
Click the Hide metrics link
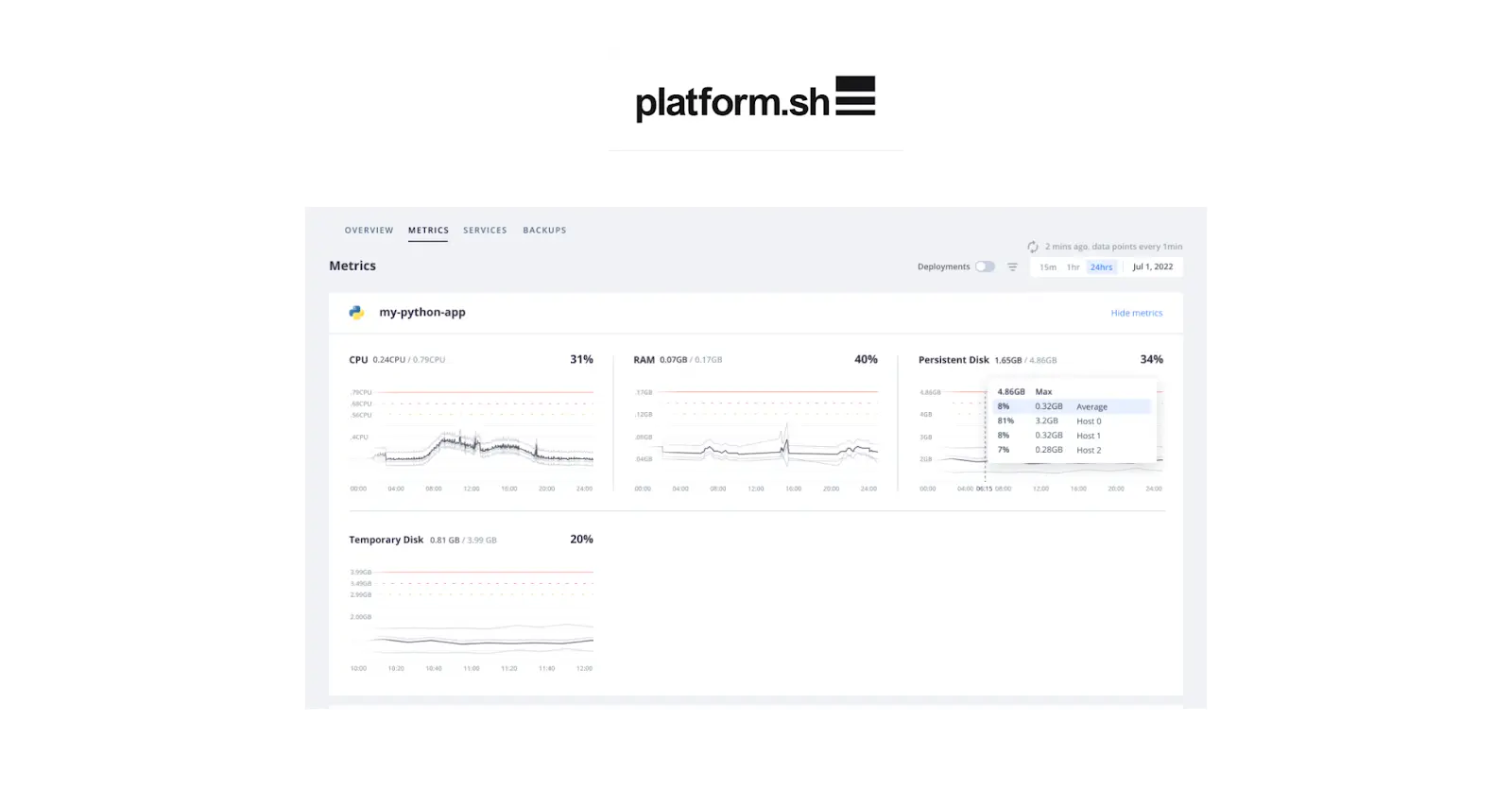pyautogui.click(x=1136, y=313)
